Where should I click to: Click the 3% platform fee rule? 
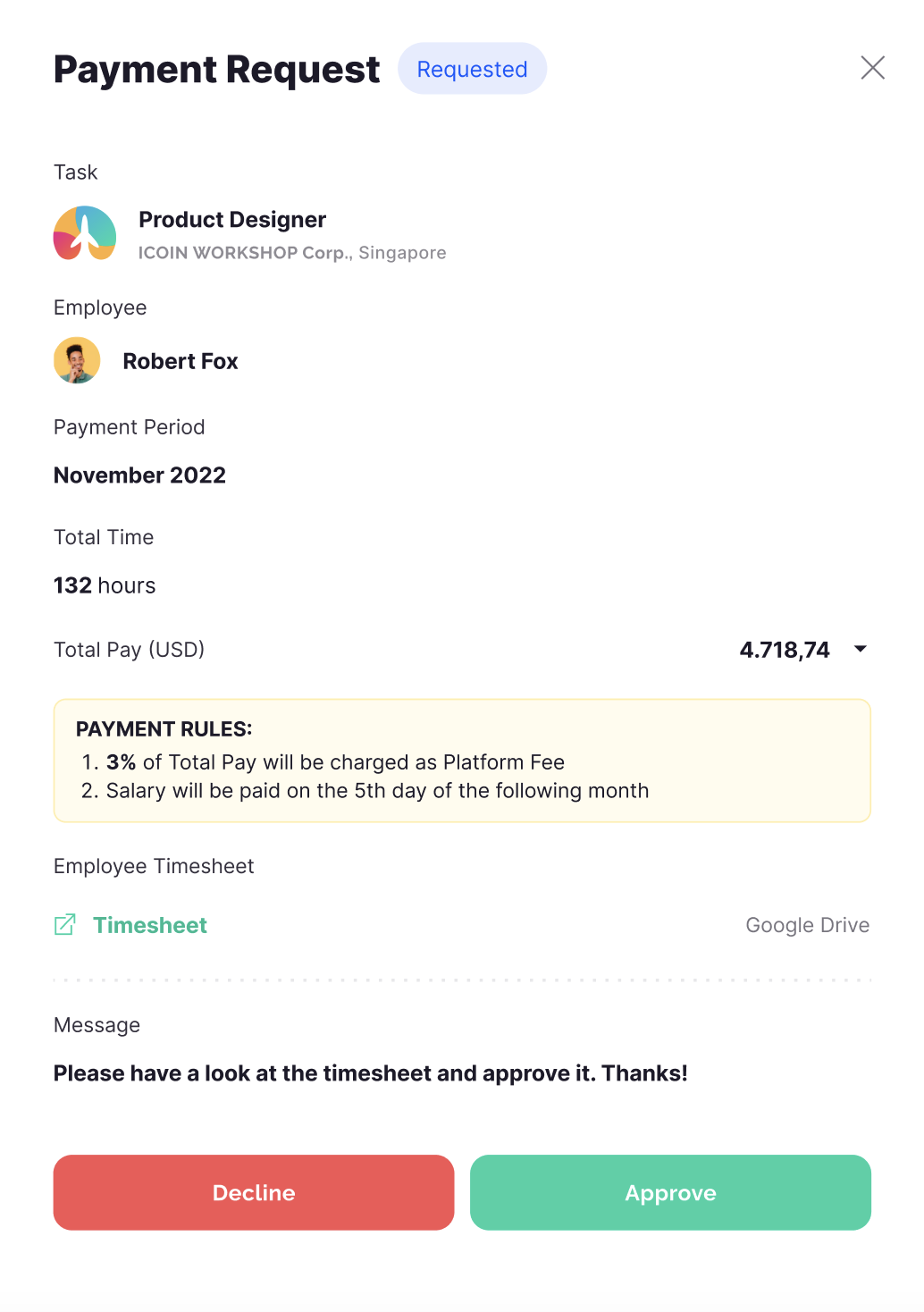point(335,762)
